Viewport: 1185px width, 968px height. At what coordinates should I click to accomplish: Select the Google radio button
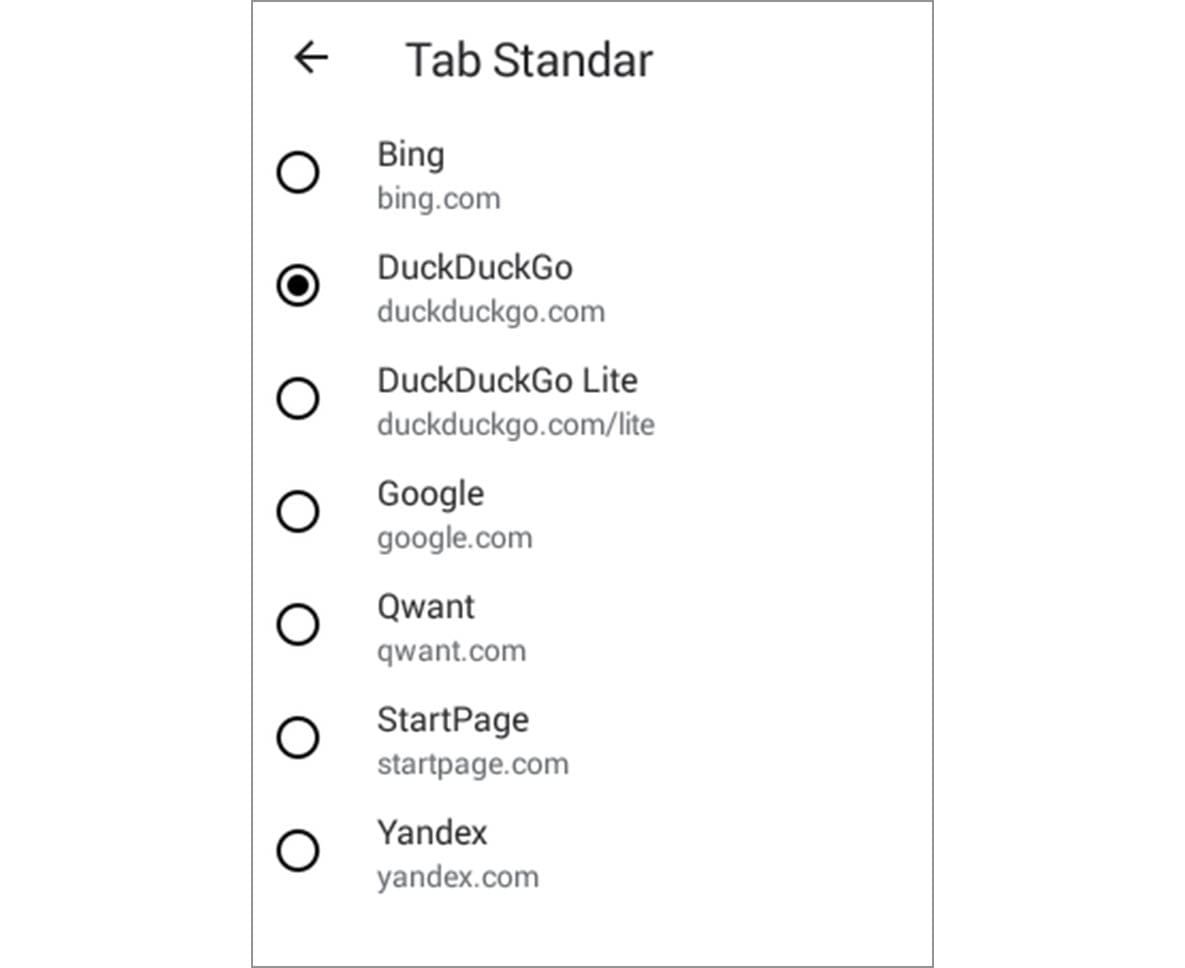[x=298, y=512]
